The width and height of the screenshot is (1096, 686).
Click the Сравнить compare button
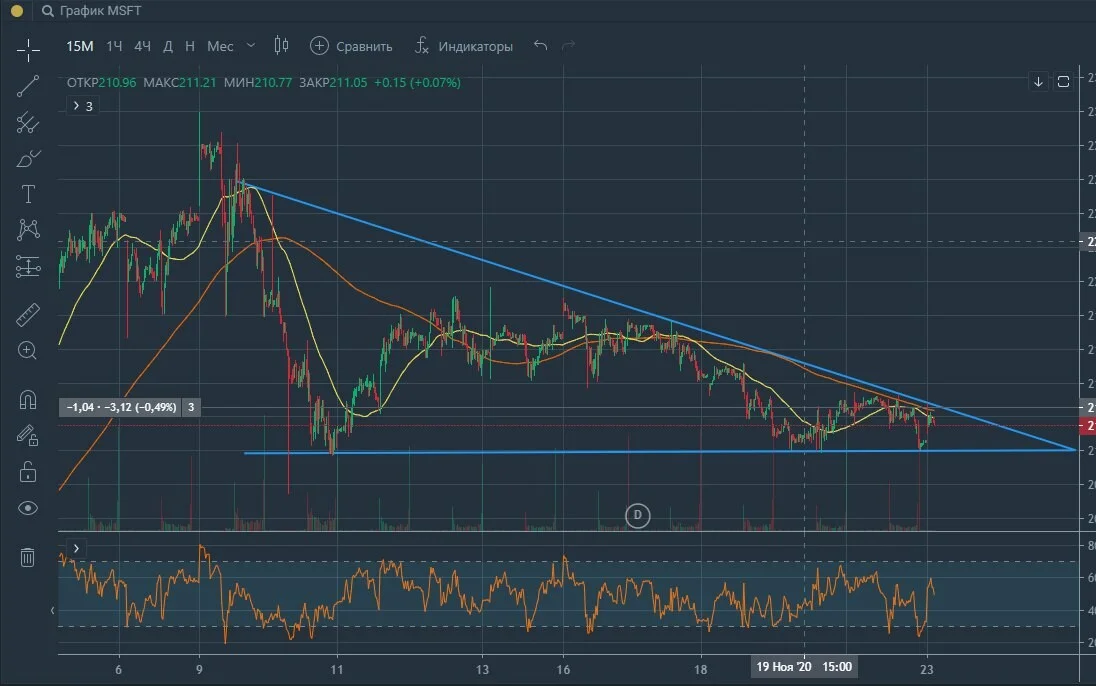351,46
